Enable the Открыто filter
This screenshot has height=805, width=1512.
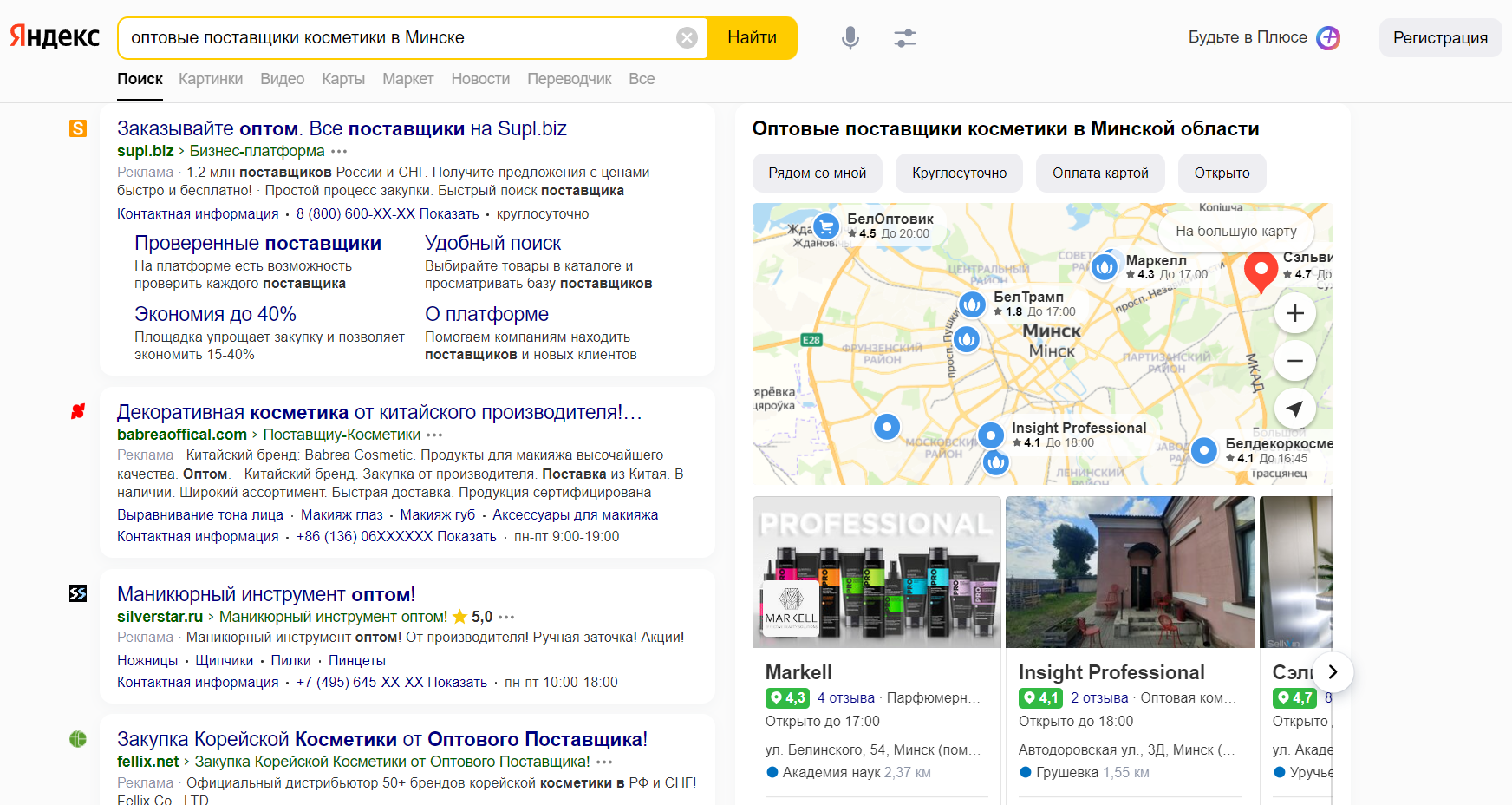1222,173
